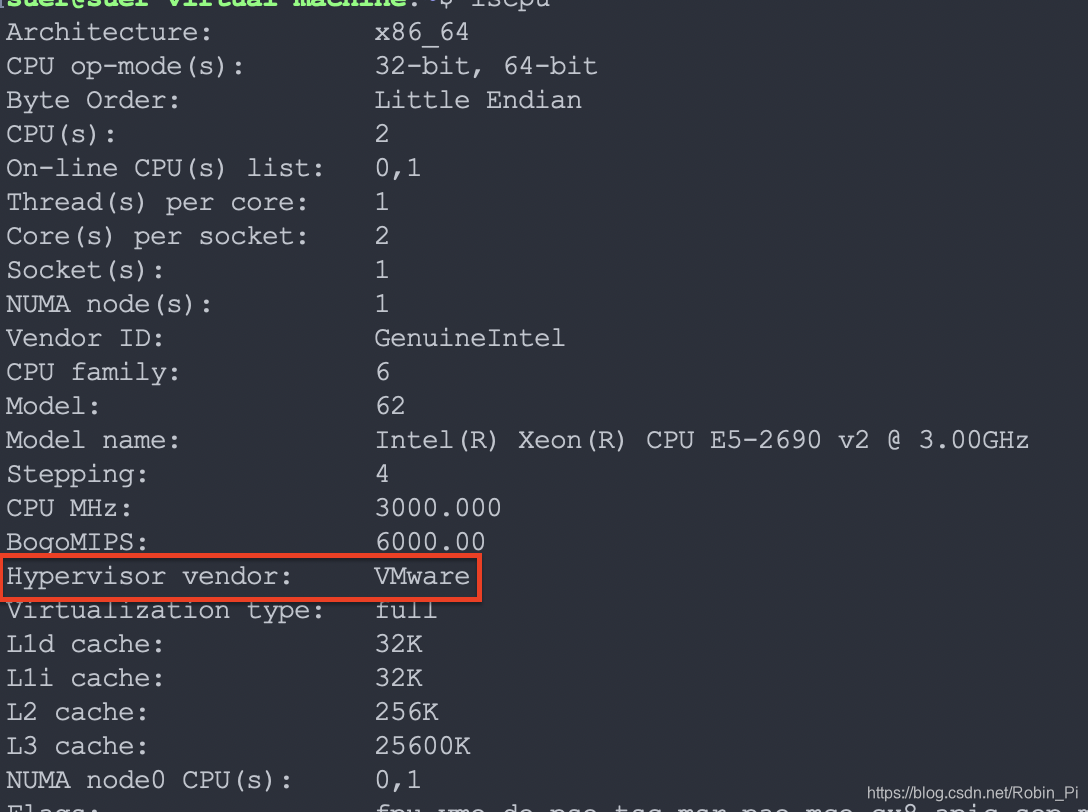Click the Core(s) per socket label
The image size is (1088, 812).
(x=157, y=237)
